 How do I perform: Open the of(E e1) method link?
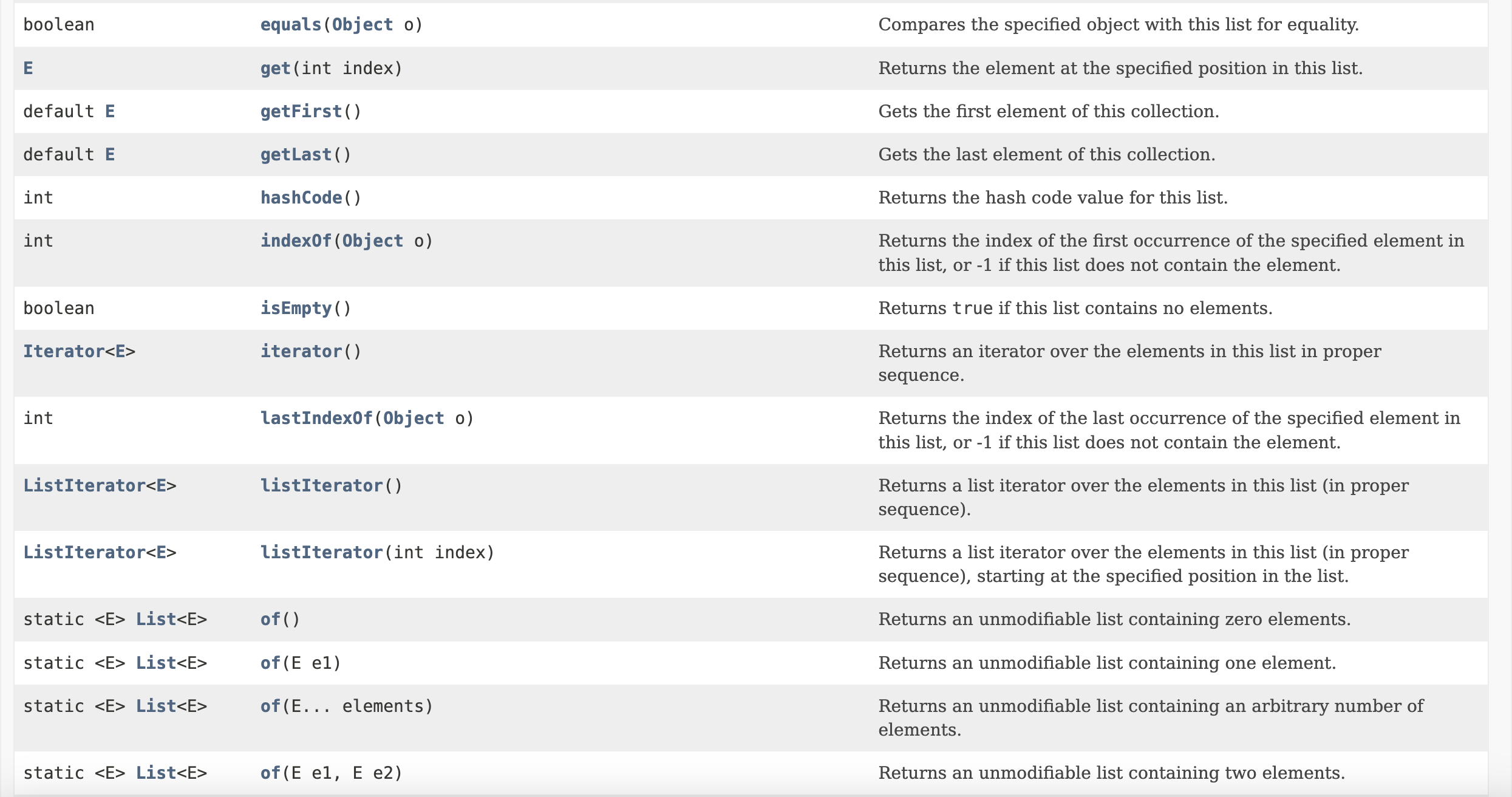tap(271, 663)
